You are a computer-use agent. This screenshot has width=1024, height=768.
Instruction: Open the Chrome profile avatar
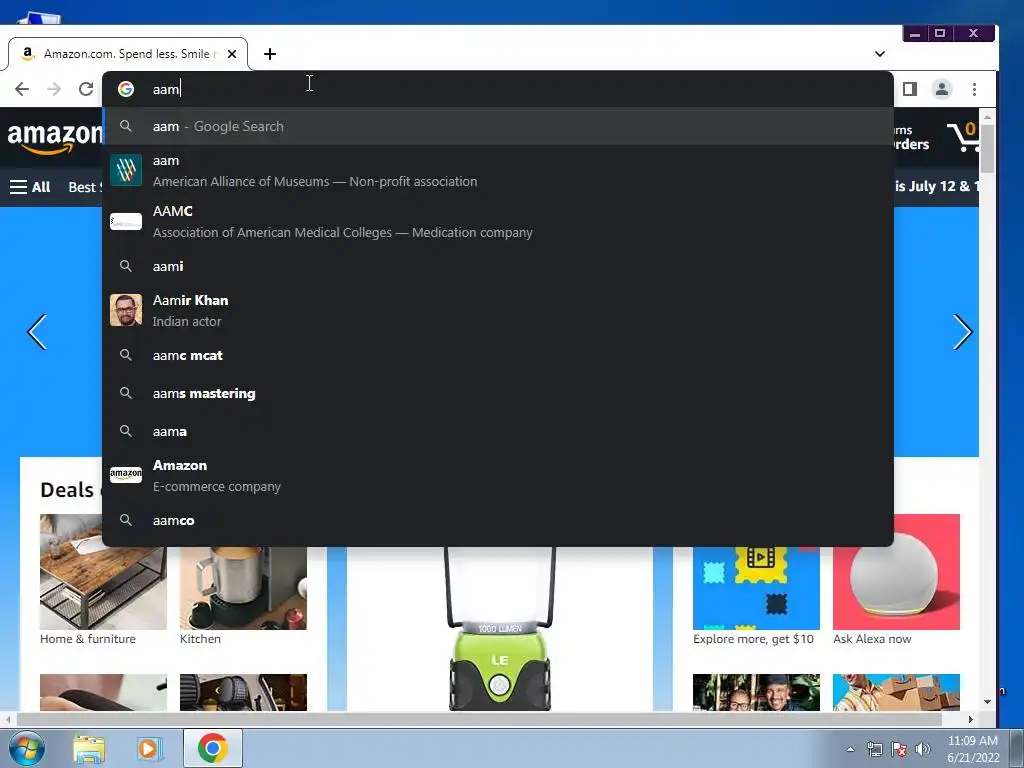click(x=942, y=89)
